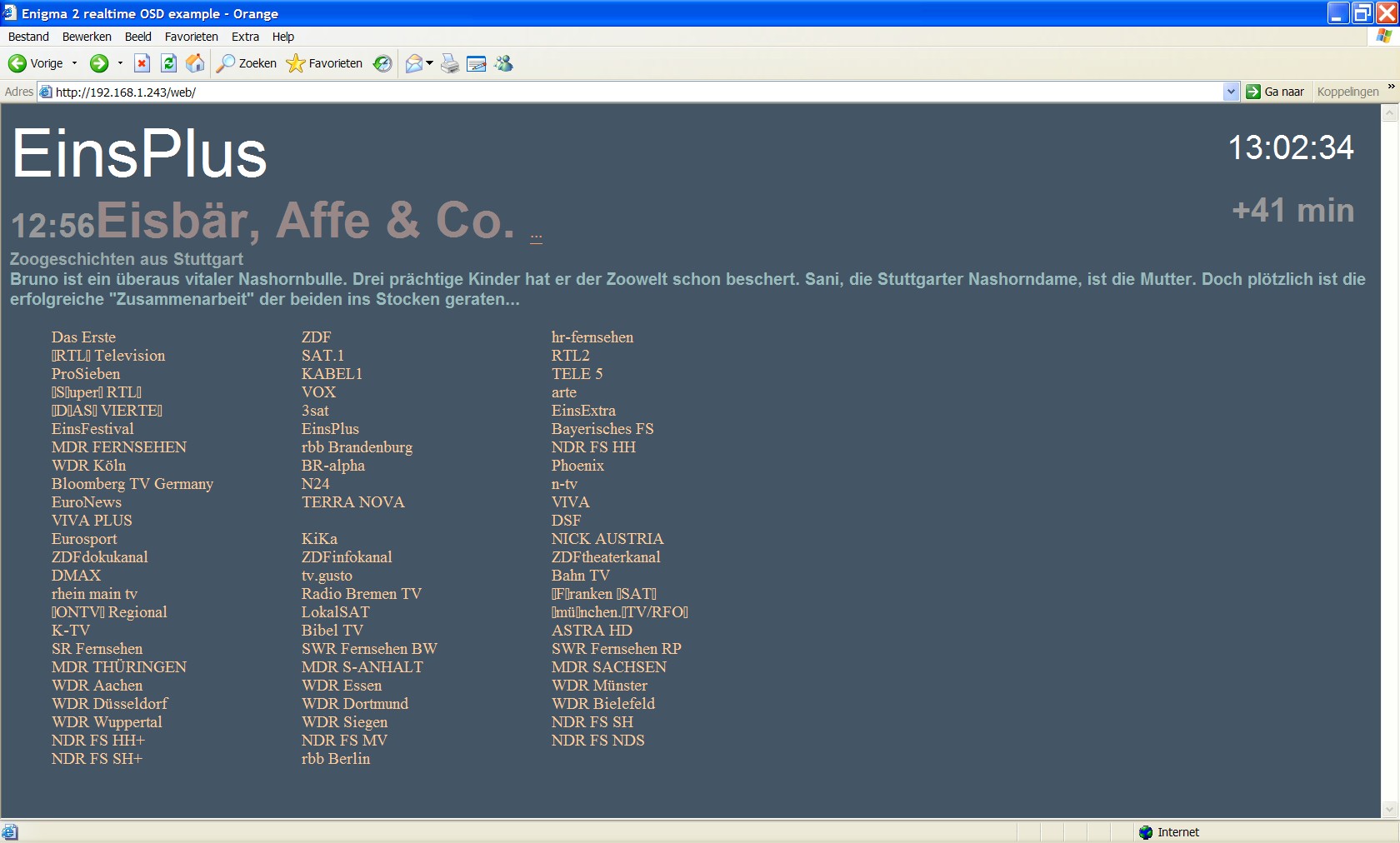Click the page icon beside the address URL
Viewport: 1400px width, 843px height.
point(46,92)
